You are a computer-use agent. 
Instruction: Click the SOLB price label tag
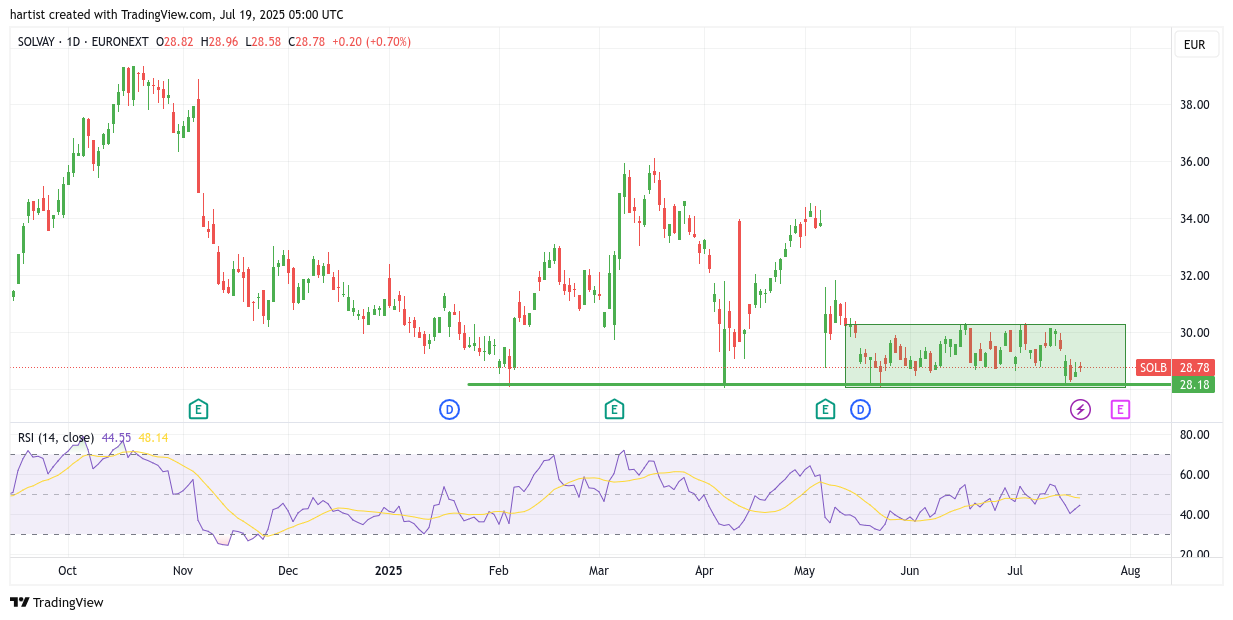[1153, 368]
